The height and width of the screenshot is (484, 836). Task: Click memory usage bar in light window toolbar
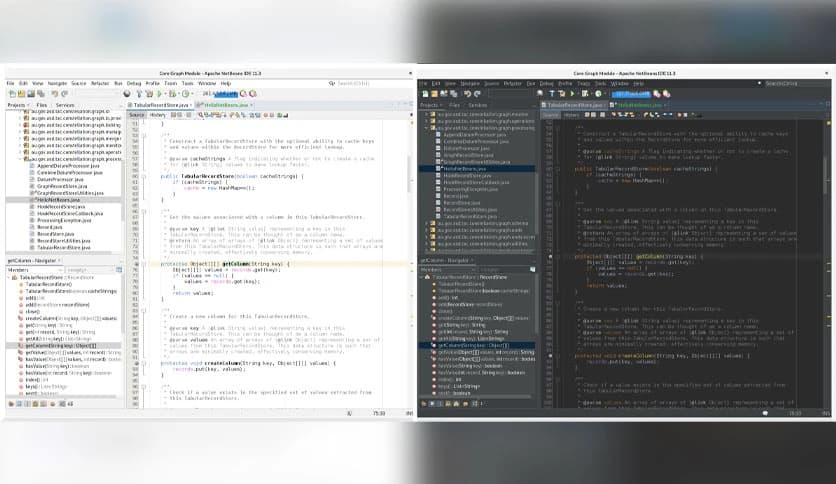tap(220, 94)
